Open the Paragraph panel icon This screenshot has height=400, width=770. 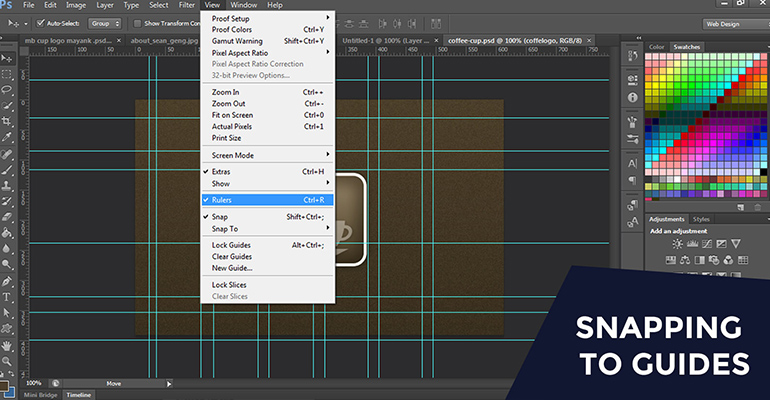[x=632, y=181]
